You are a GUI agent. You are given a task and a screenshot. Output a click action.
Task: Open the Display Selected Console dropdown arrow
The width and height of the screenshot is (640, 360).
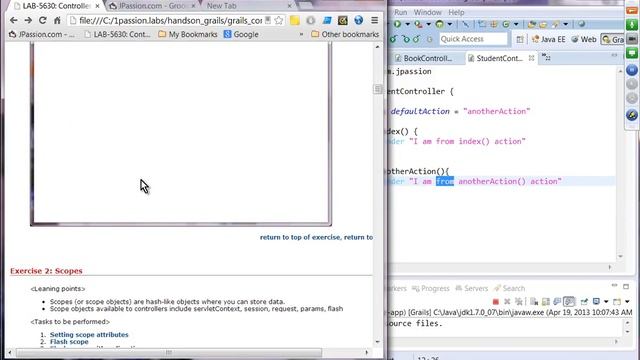606,302
